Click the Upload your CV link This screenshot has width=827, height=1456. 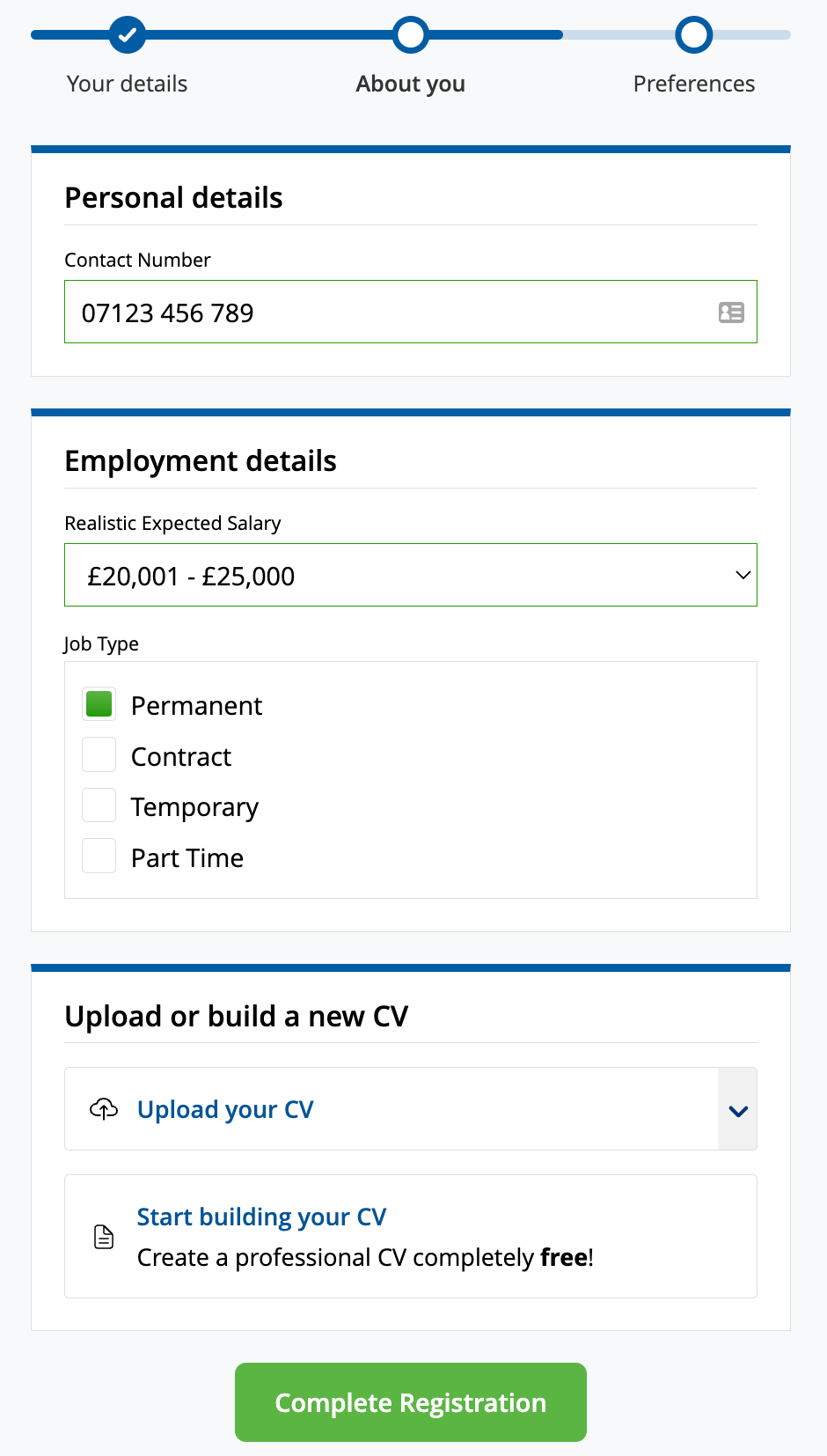pos(225,1110)
